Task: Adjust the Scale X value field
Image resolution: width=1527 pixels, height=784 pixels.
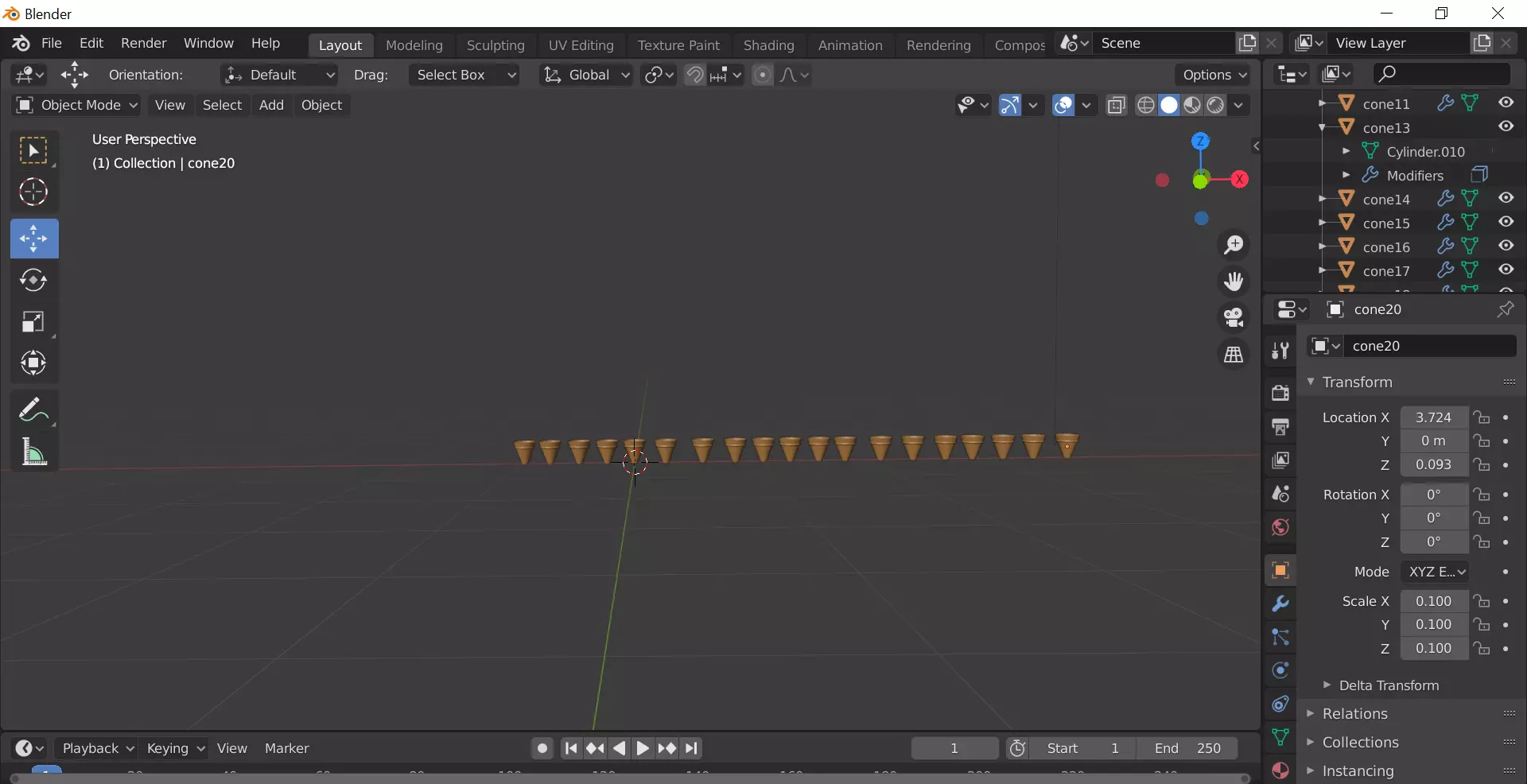Action: (1434, 601)
